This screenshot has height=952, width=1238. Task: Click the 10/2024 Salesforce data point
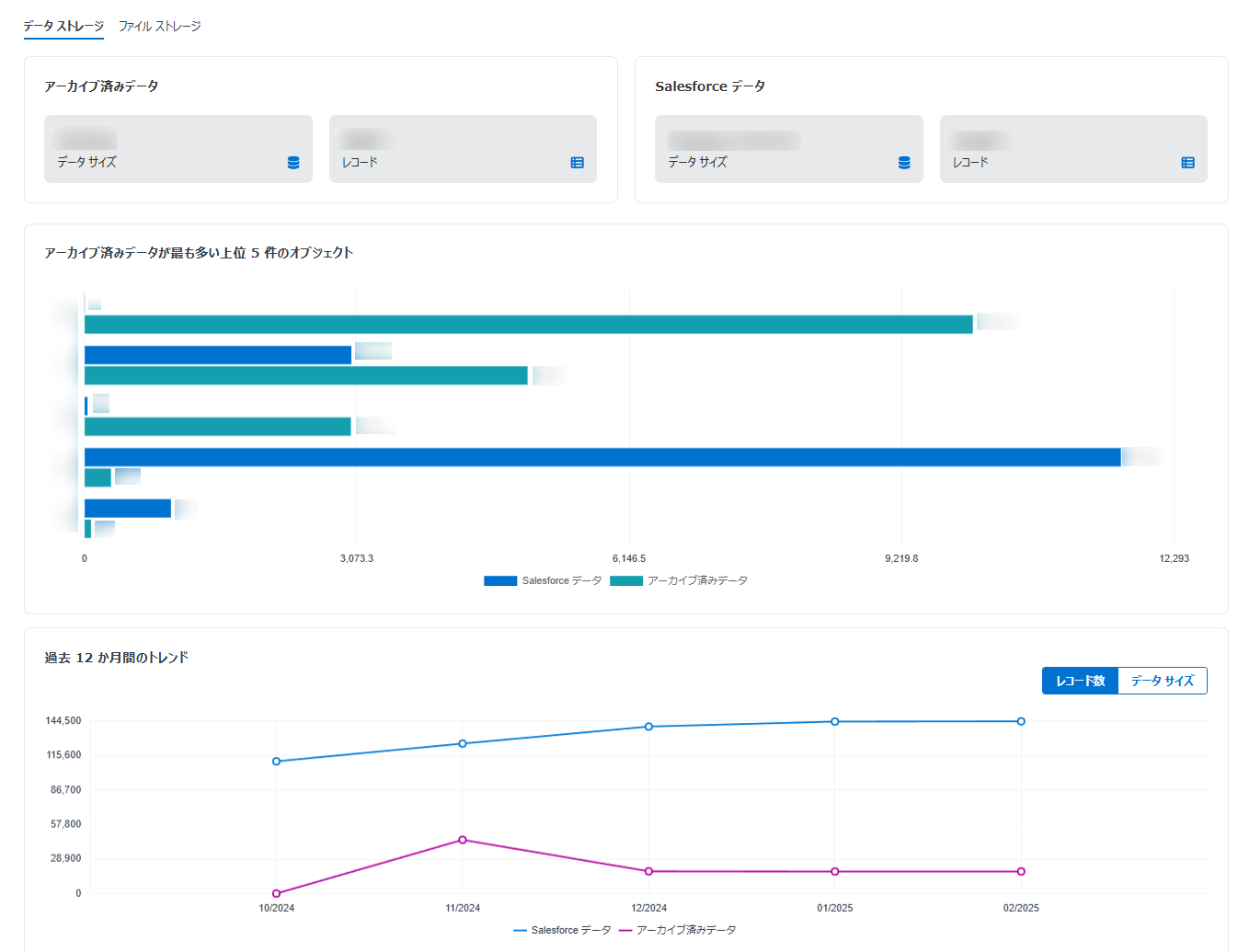click(x=276, y=762)
